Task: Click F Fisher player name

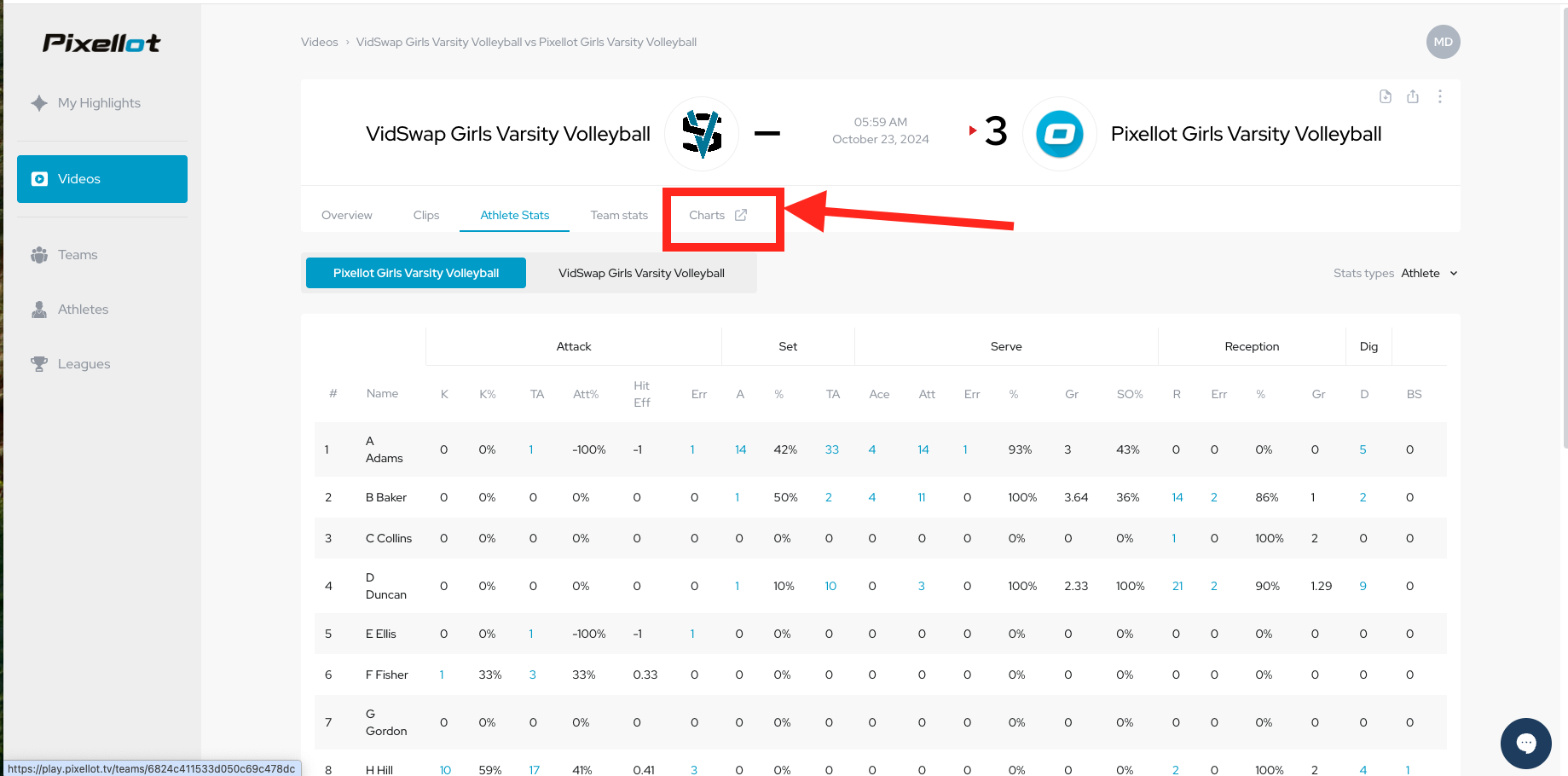Action: click(x=387, y=675)
